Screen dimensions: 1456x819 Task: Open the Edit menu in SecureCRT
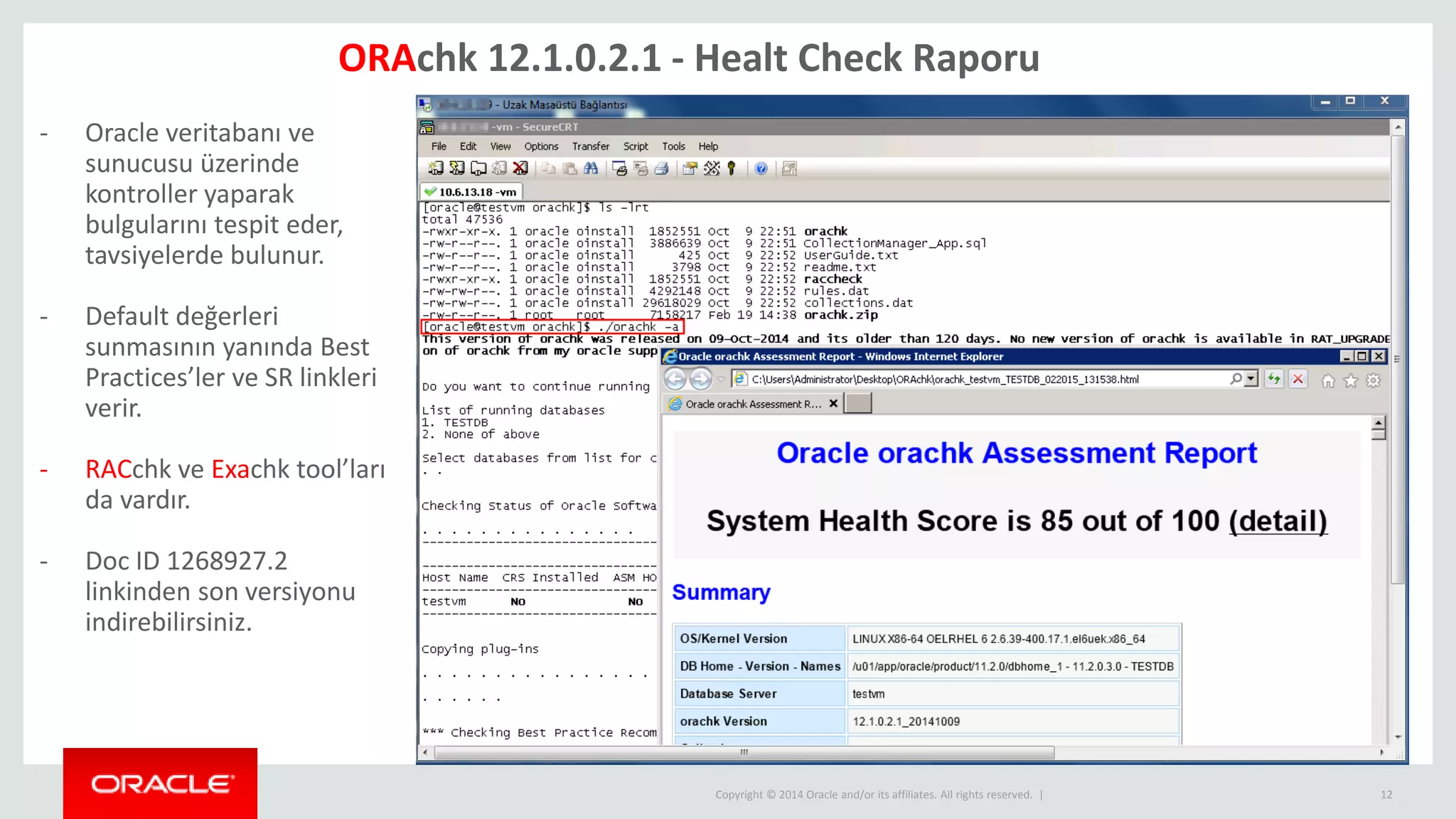[468, 146]
